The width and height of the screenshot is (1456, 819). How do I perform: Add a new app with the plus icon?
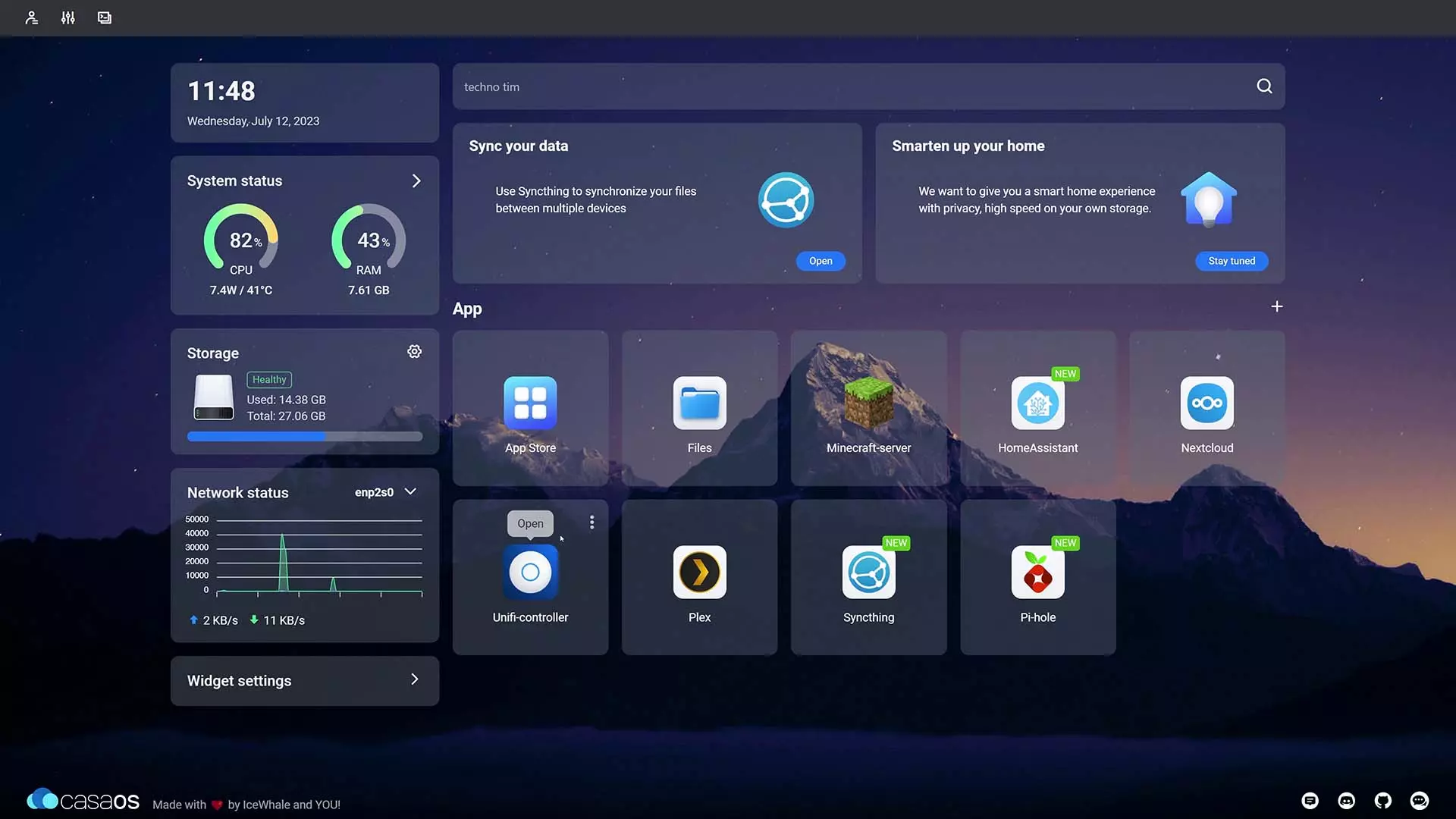pos(1277,306)
